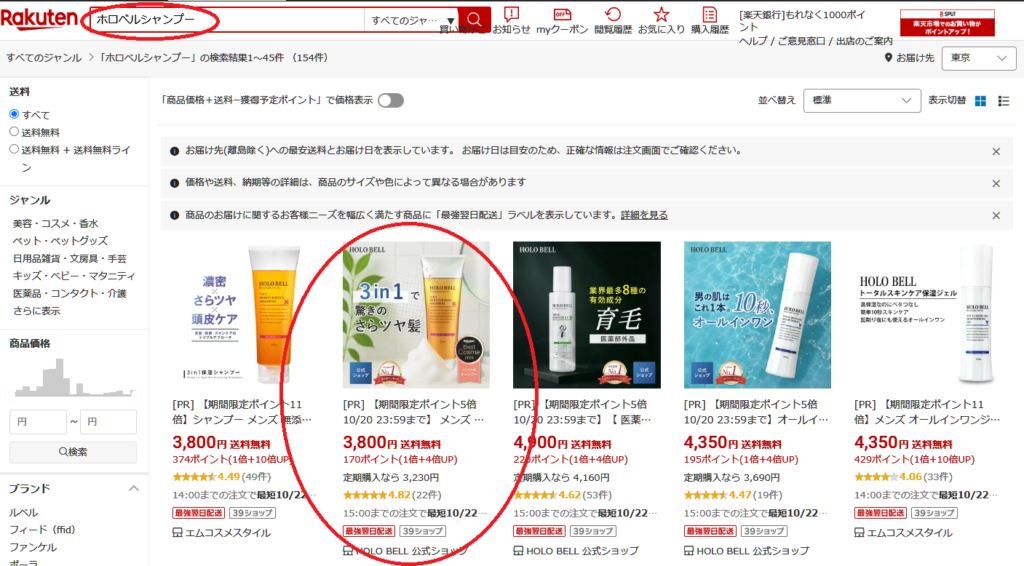Select ペット・ペットグッズ genre
The image size is (1024, 566).
click(x=59, y=241)
